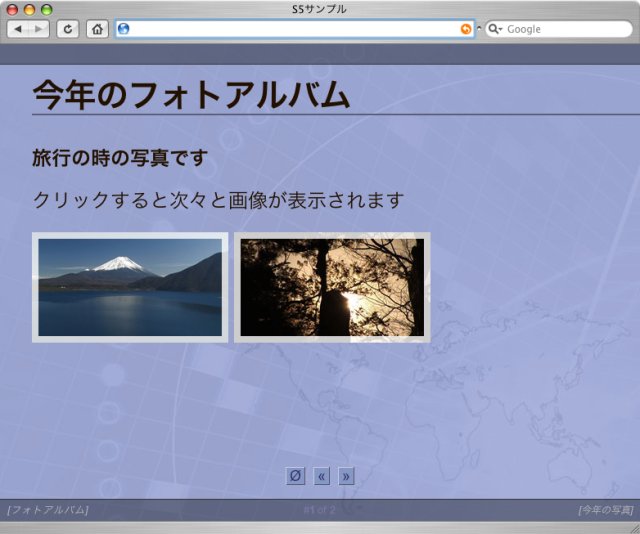Focus the URL address field
Image resolution: width=640 pixels, height=534 pixels.
295,29
